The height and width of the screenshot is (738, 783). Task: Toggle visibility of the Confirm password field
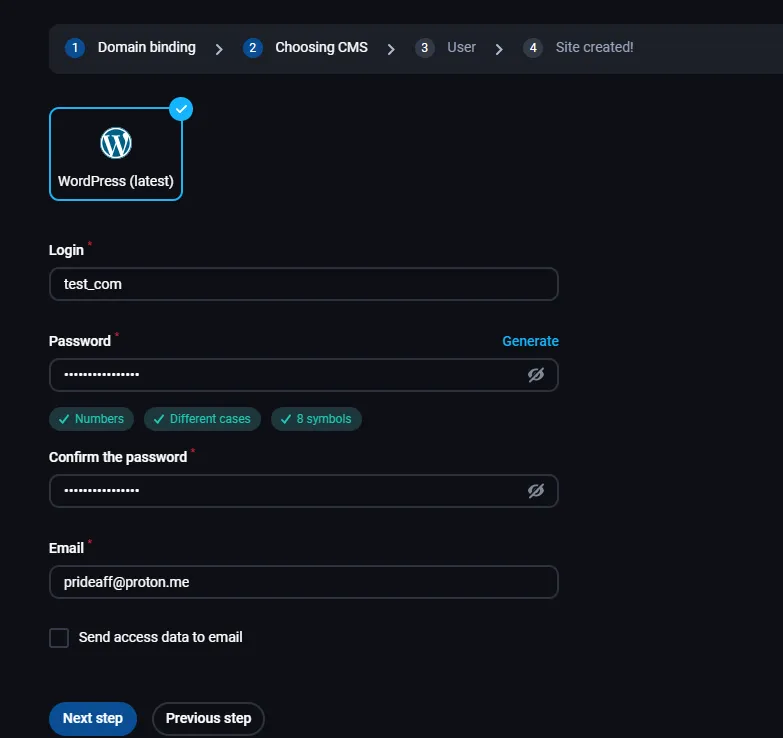(536, 491)
